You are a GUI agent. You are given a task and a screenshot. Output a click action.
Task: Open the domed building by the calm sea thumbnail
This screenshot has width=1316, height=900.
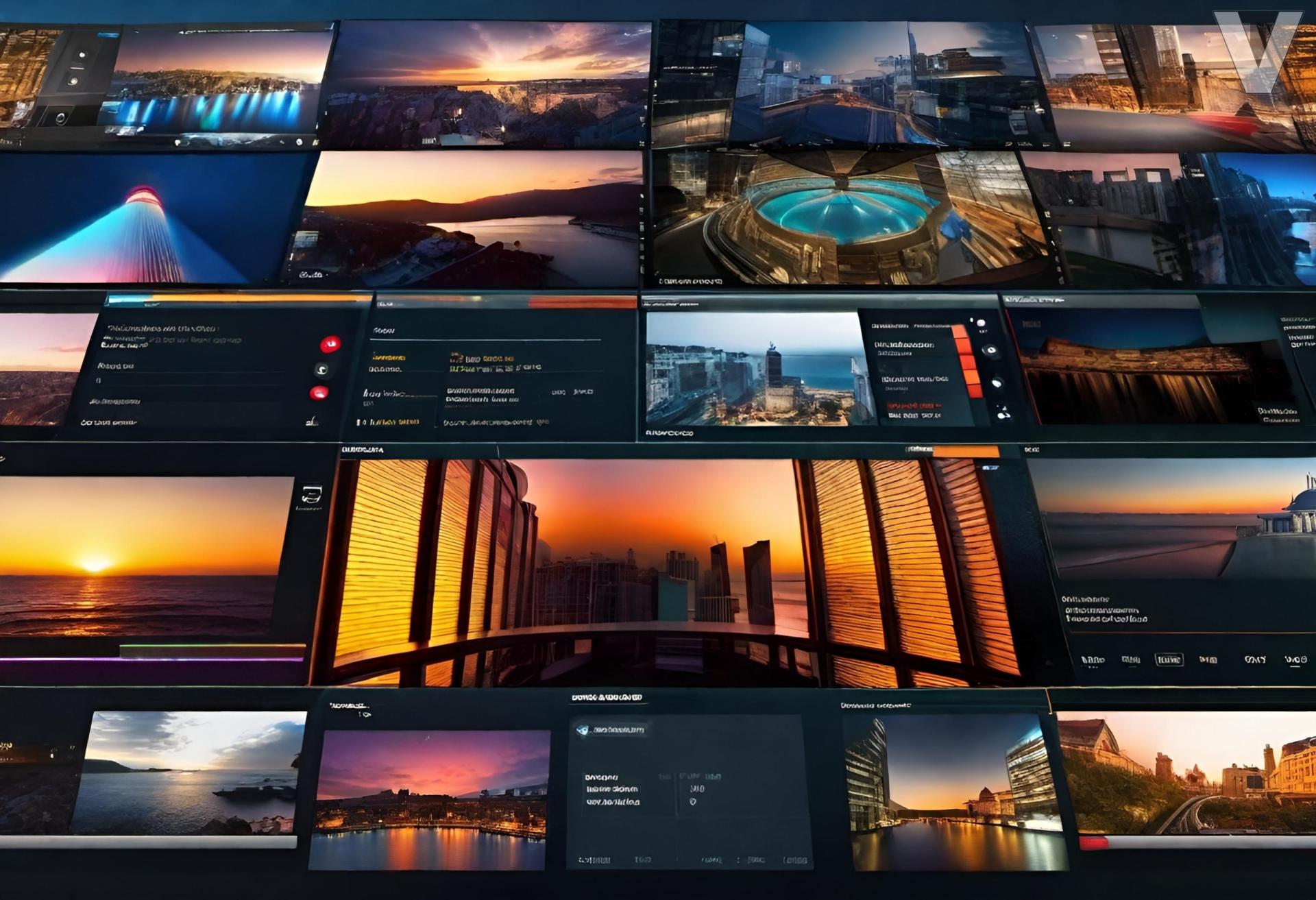1175,519
